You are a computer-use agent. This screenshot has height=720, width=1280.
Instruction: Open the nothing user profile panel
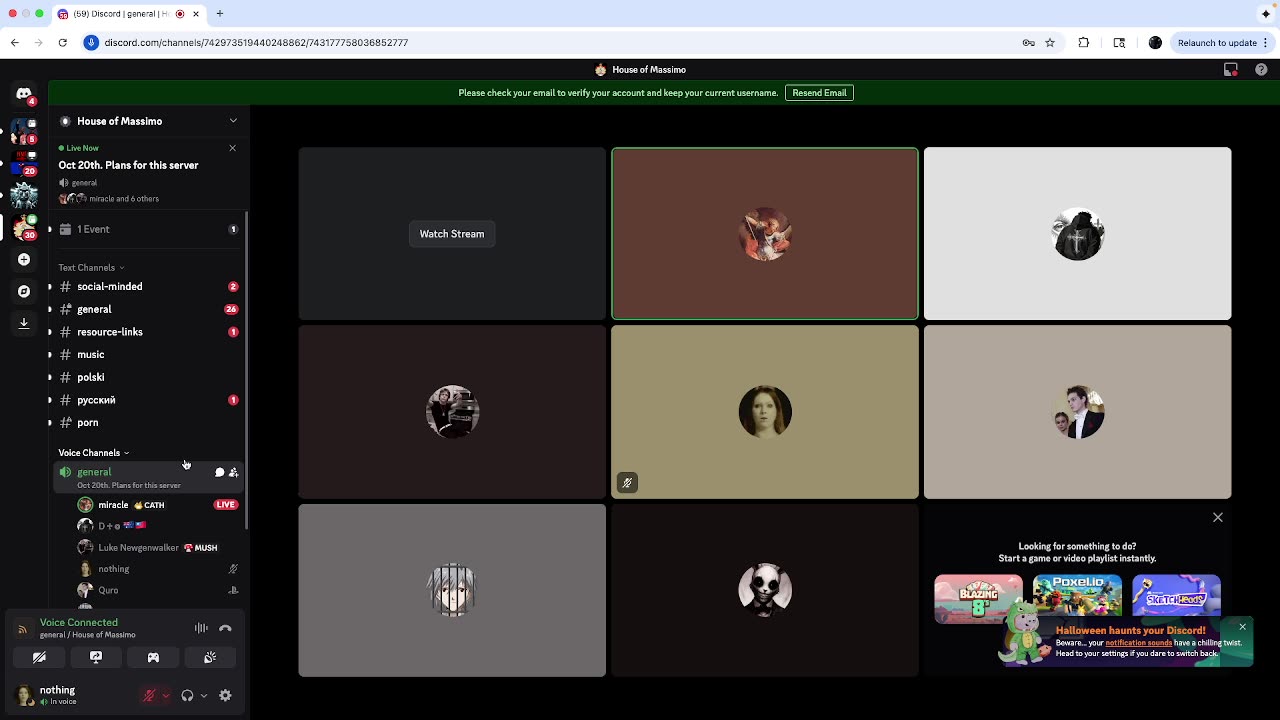[70, 695]
